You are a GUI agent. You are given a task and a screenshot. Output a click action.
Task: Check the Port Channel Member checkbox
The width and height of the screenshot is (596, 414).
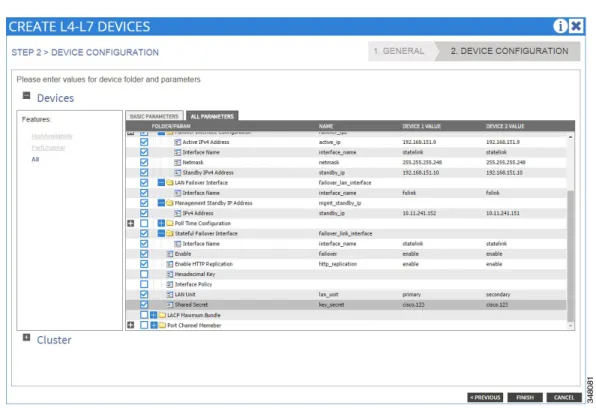(x=144, y=325)
